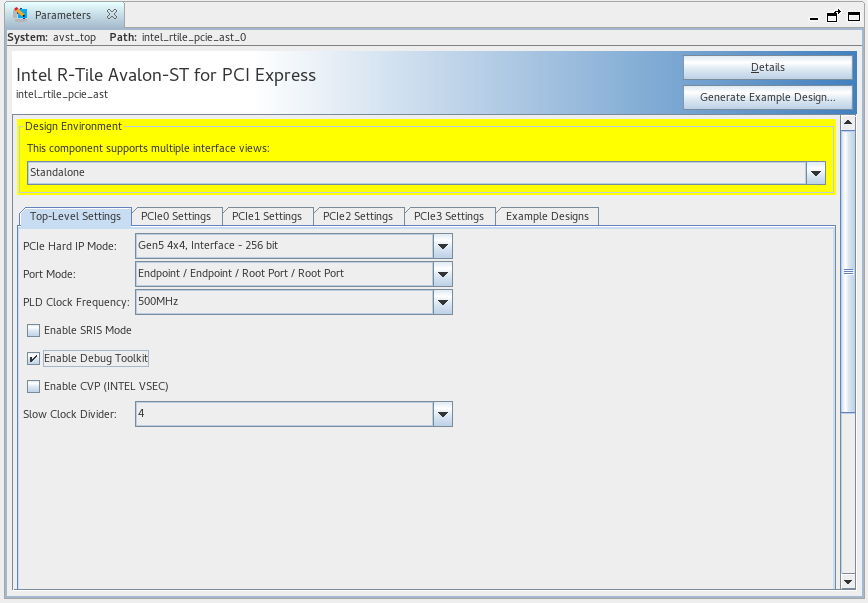This screenshot has width=868, height=603.
Task: Open the Port Mode dropdown
Action: [x=443, y=274]
